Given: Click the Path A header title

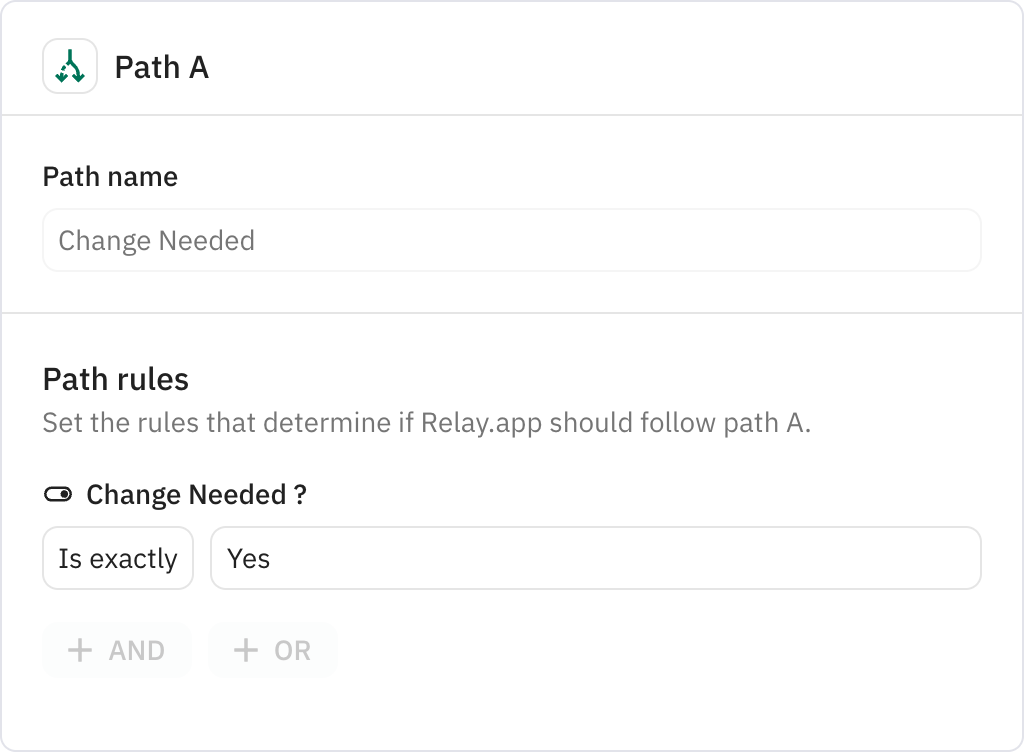Looking at the screenshot, I should (x=161, y=68).
